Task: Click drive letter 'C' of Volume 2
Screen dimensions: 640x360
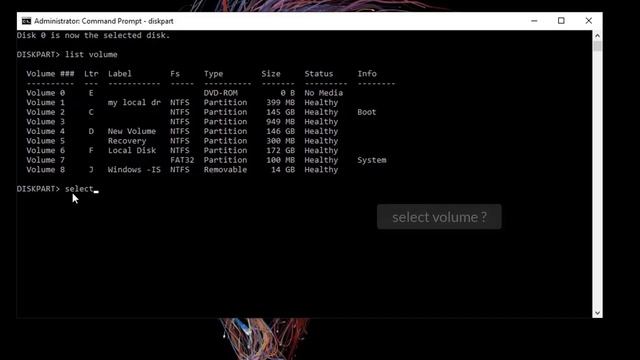Action: (x=91, y=112)
